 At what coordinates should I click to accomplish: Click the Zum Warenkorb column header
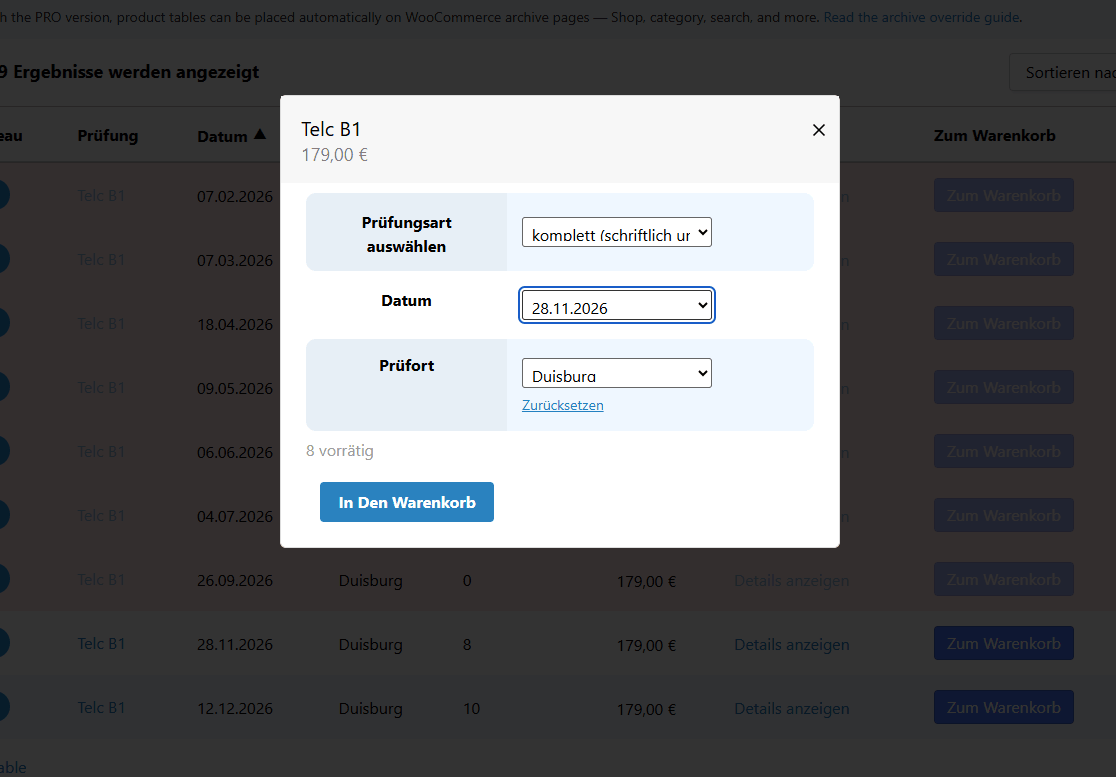click(x=994, y=135)
